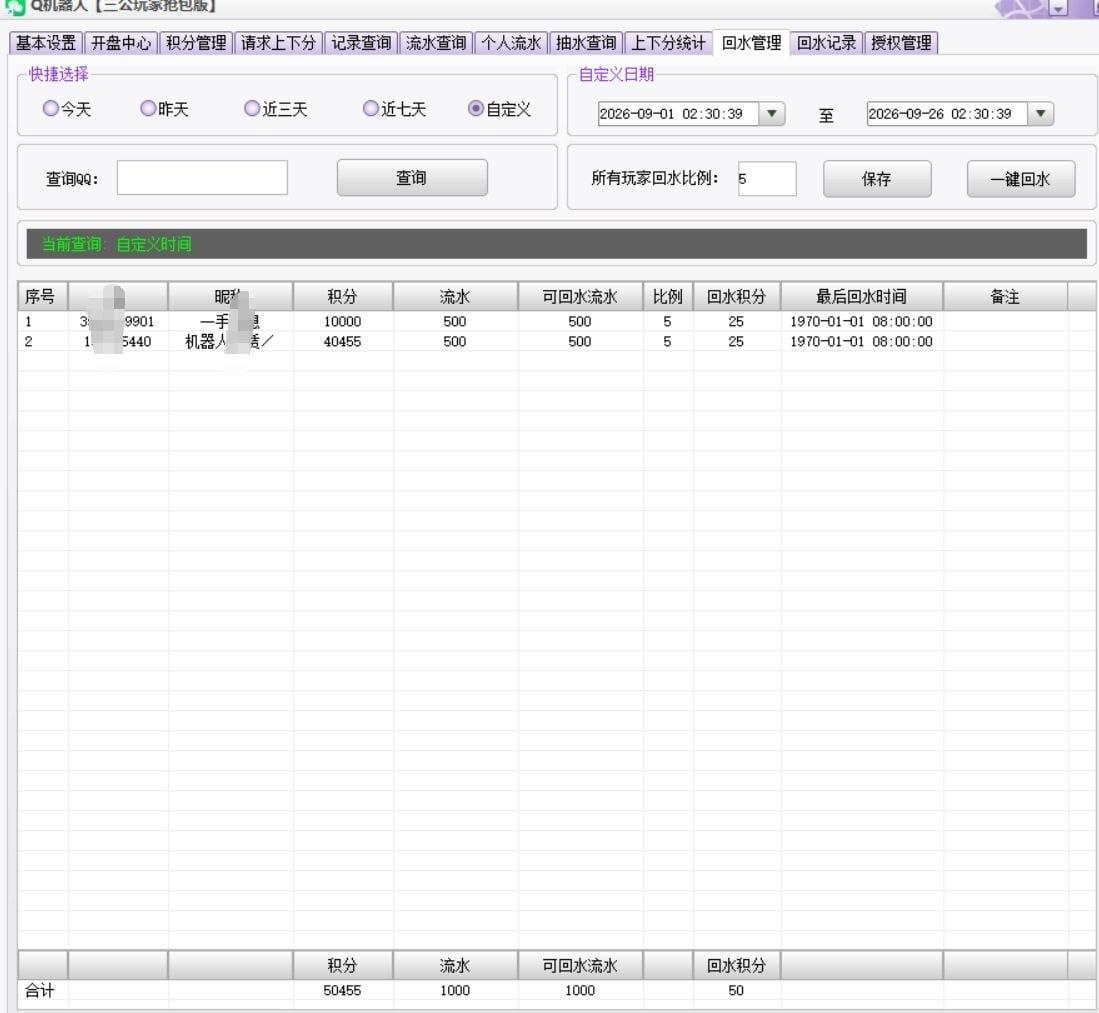Click the total 回水积分 value 50
Viewport: 1099px width, 1013px height.
coord(736,991)
